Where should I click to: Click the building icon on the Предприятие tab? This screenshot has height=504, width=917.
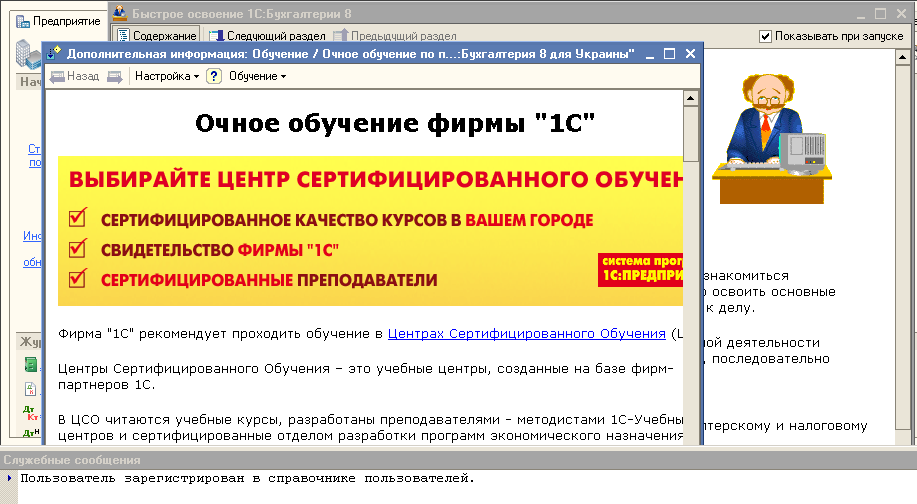23,22
